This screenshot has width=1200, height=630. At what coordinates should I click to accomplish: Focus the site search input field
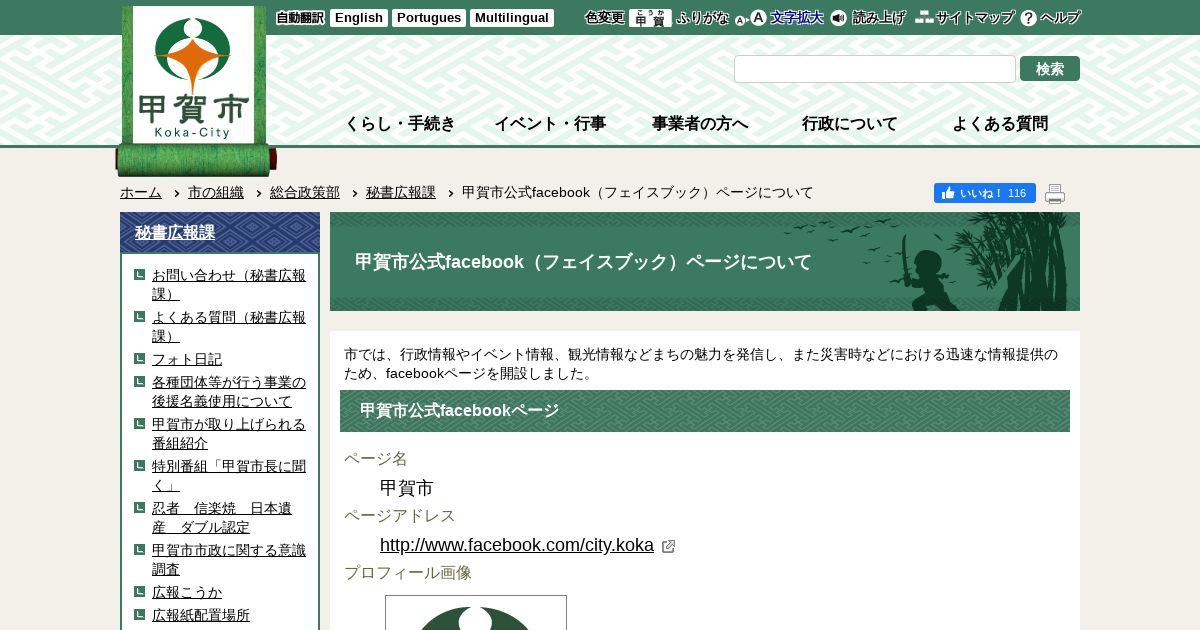[x=875, y=69]
